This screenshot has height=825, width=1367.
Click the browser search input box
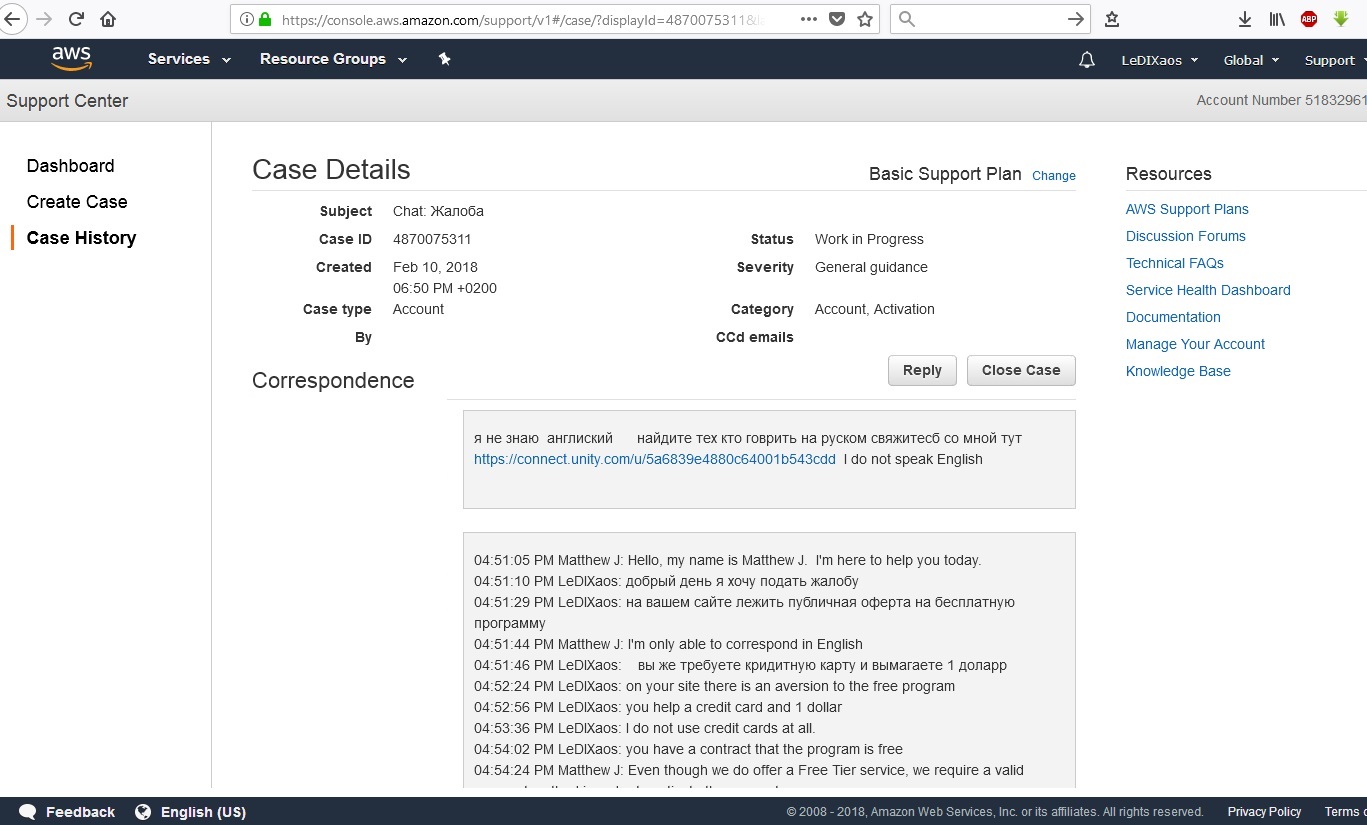tap(990, 19)
